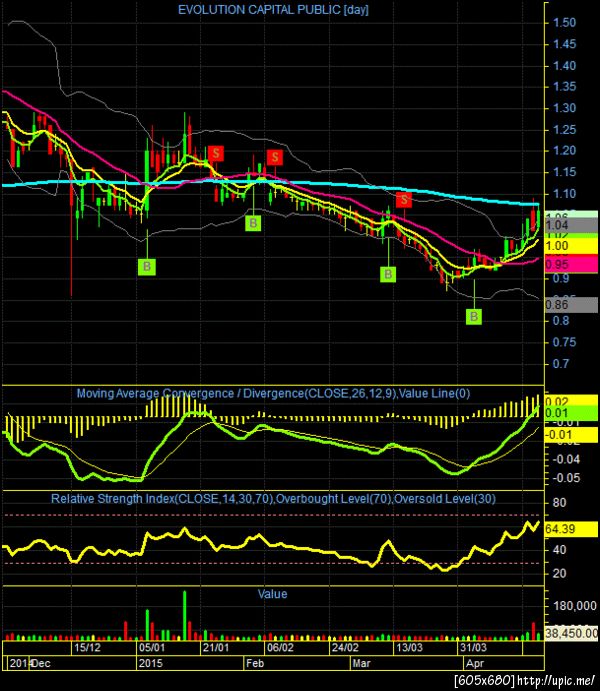Click the 1.25 price axis label

pyautogui.click(x=564, y=130)
